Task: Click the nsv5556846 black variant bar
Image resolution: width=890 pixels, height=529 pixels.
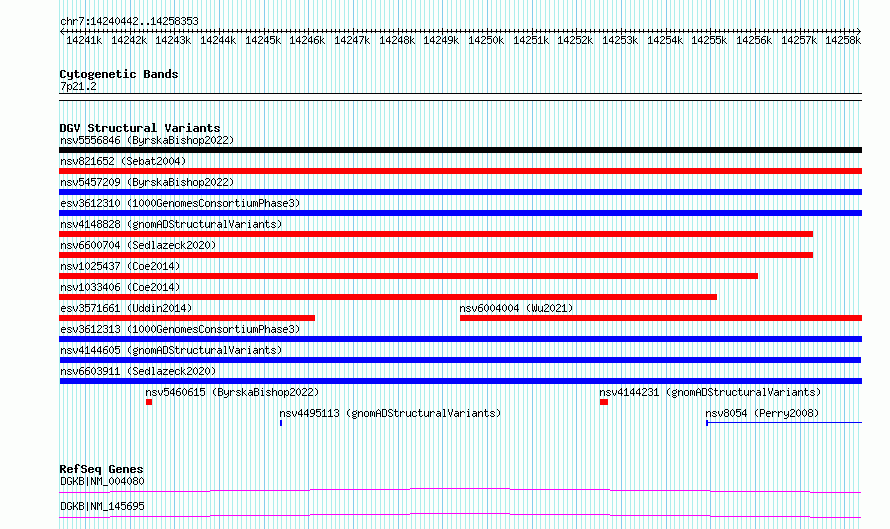Action: (460, 150)
